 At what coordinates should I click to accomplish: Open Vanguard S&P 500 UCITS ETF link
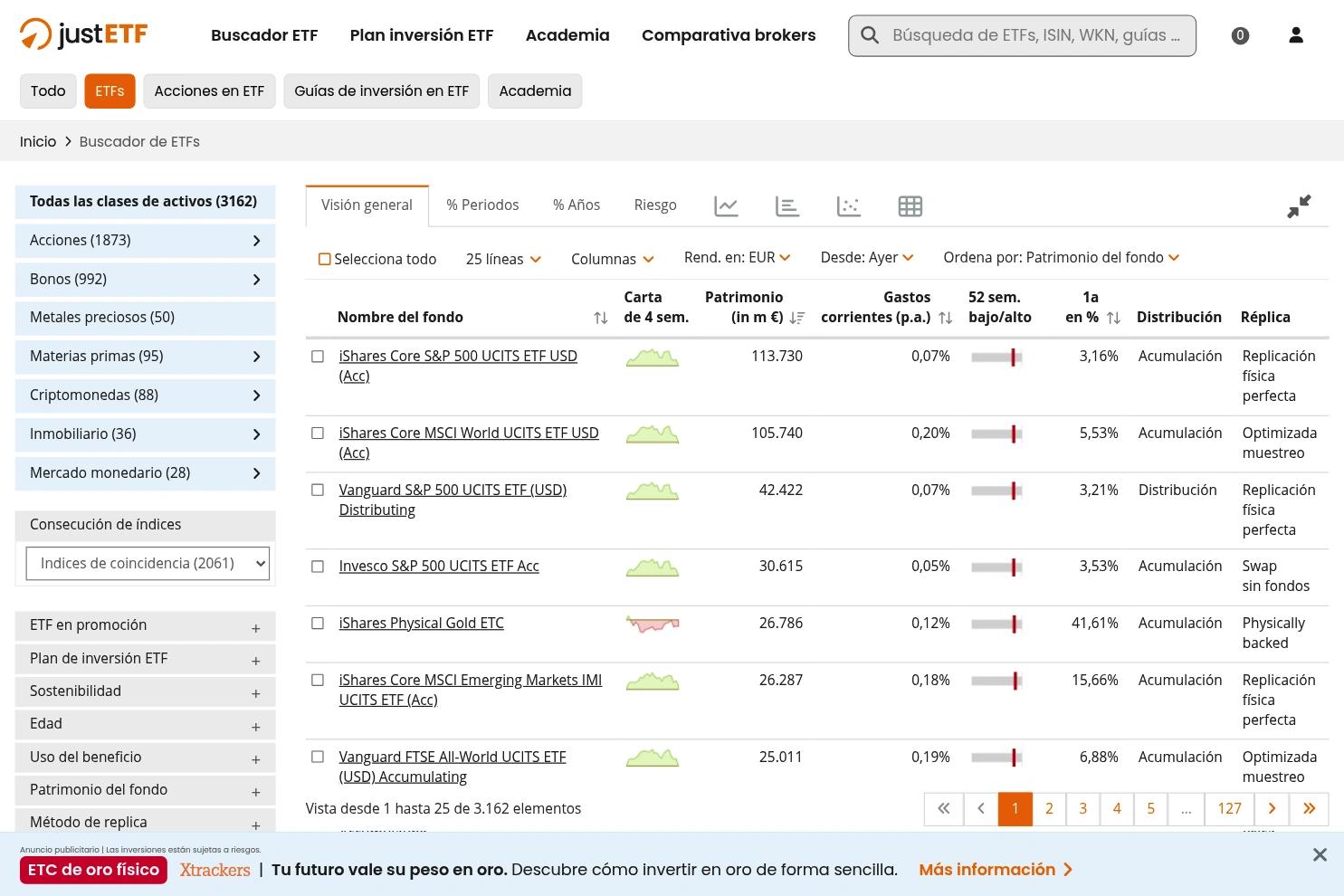point(453,500)
